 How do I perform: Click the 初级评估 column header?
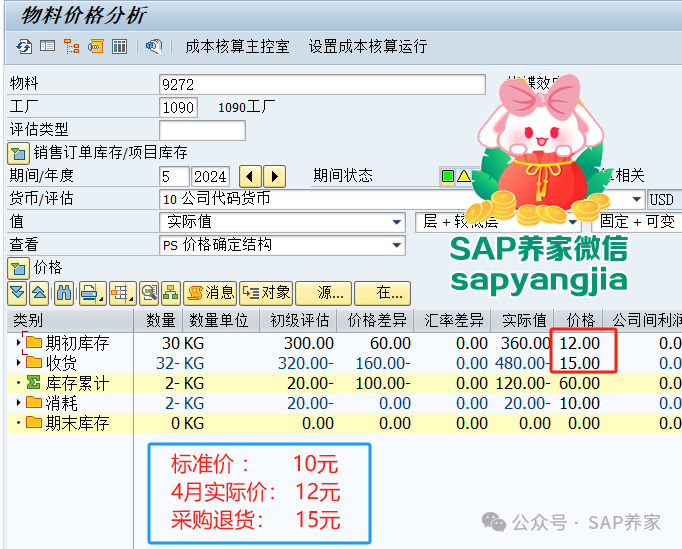point(298,321)
